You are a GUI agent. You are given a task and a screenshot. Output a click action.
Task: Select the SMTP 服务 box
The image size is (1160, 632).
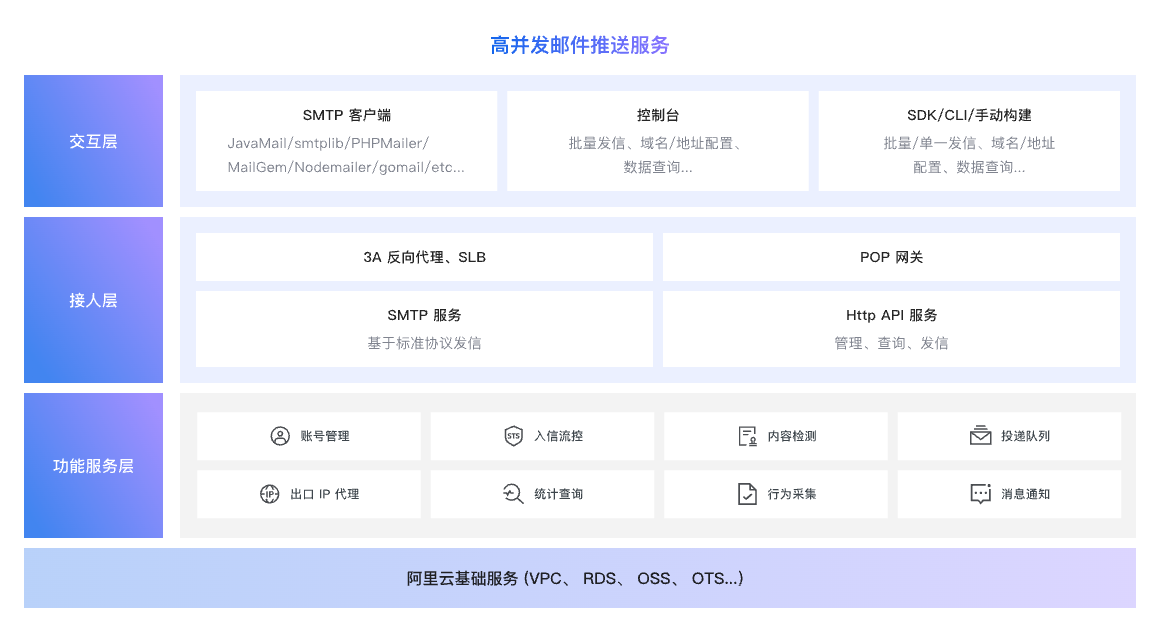(424, 329)
